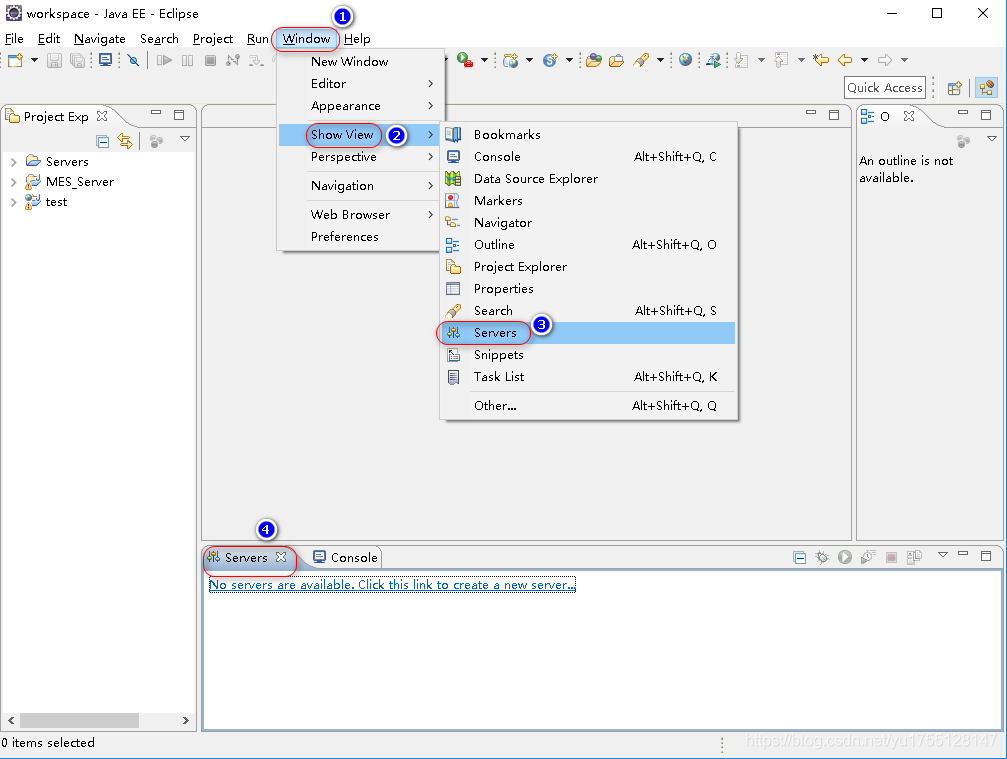
Task: Expand the MES_Server project node
Action: click(13, 182)
